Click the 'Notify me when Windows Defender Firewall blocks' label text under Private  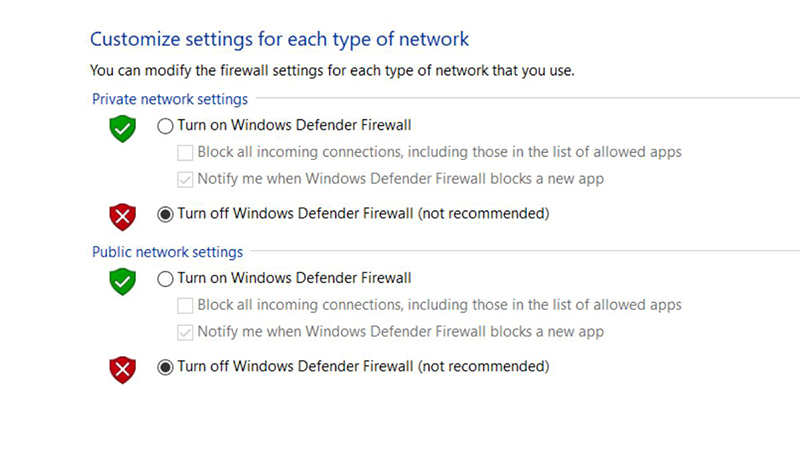click(x=400, y=180)
